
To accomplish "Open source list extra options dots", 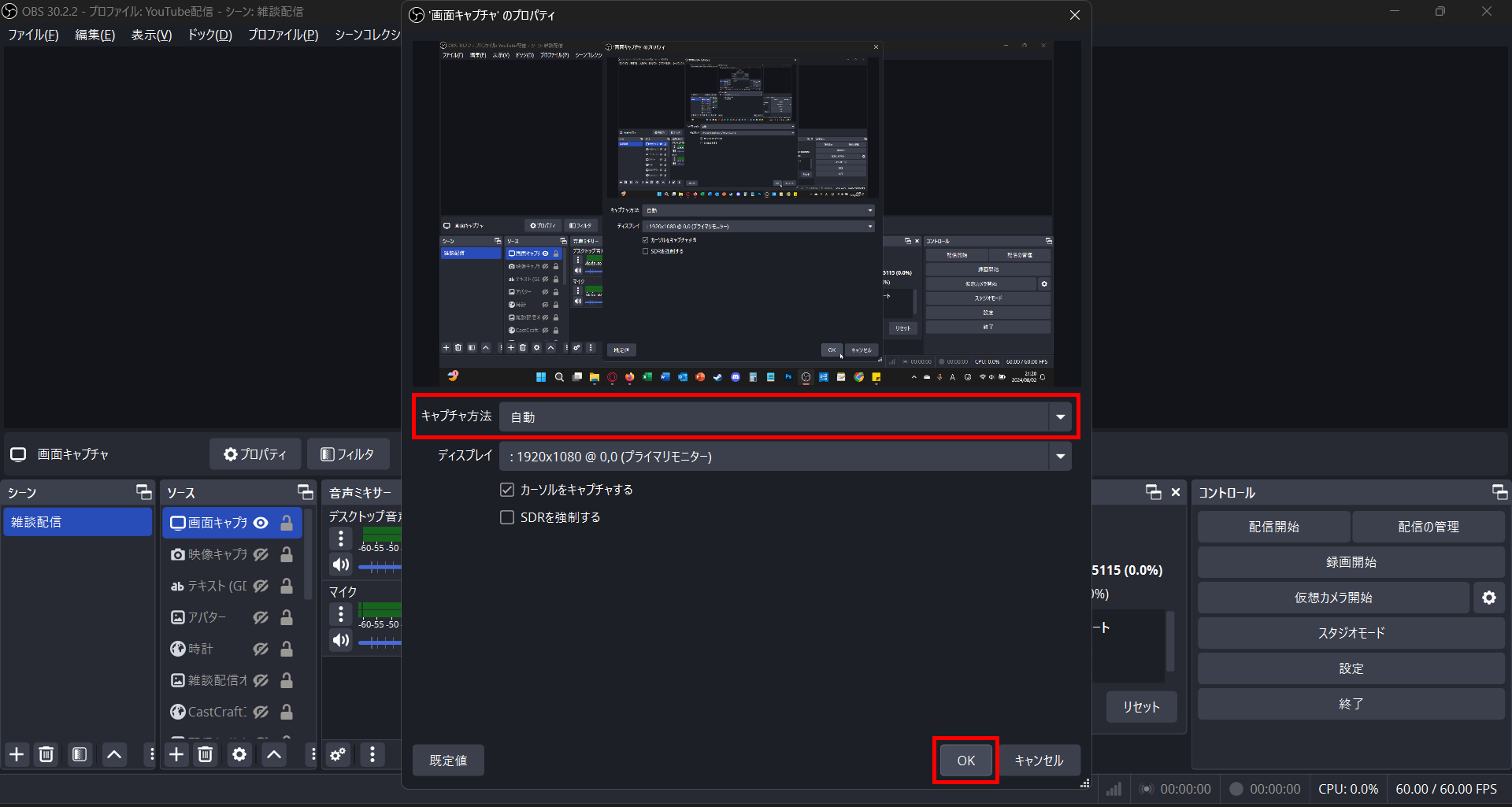I will pyautogui.click(x=313, y=754).
